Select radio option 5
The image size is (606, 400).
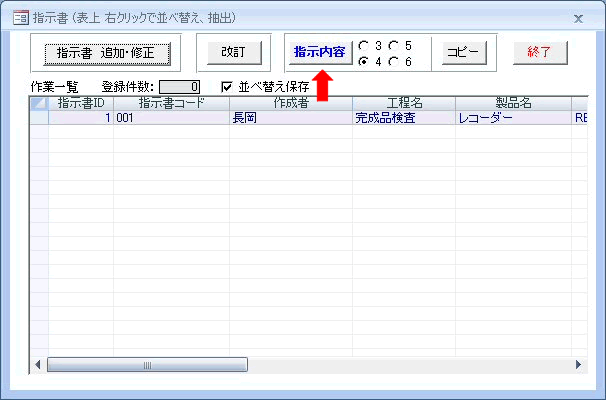tap(393, 46)
